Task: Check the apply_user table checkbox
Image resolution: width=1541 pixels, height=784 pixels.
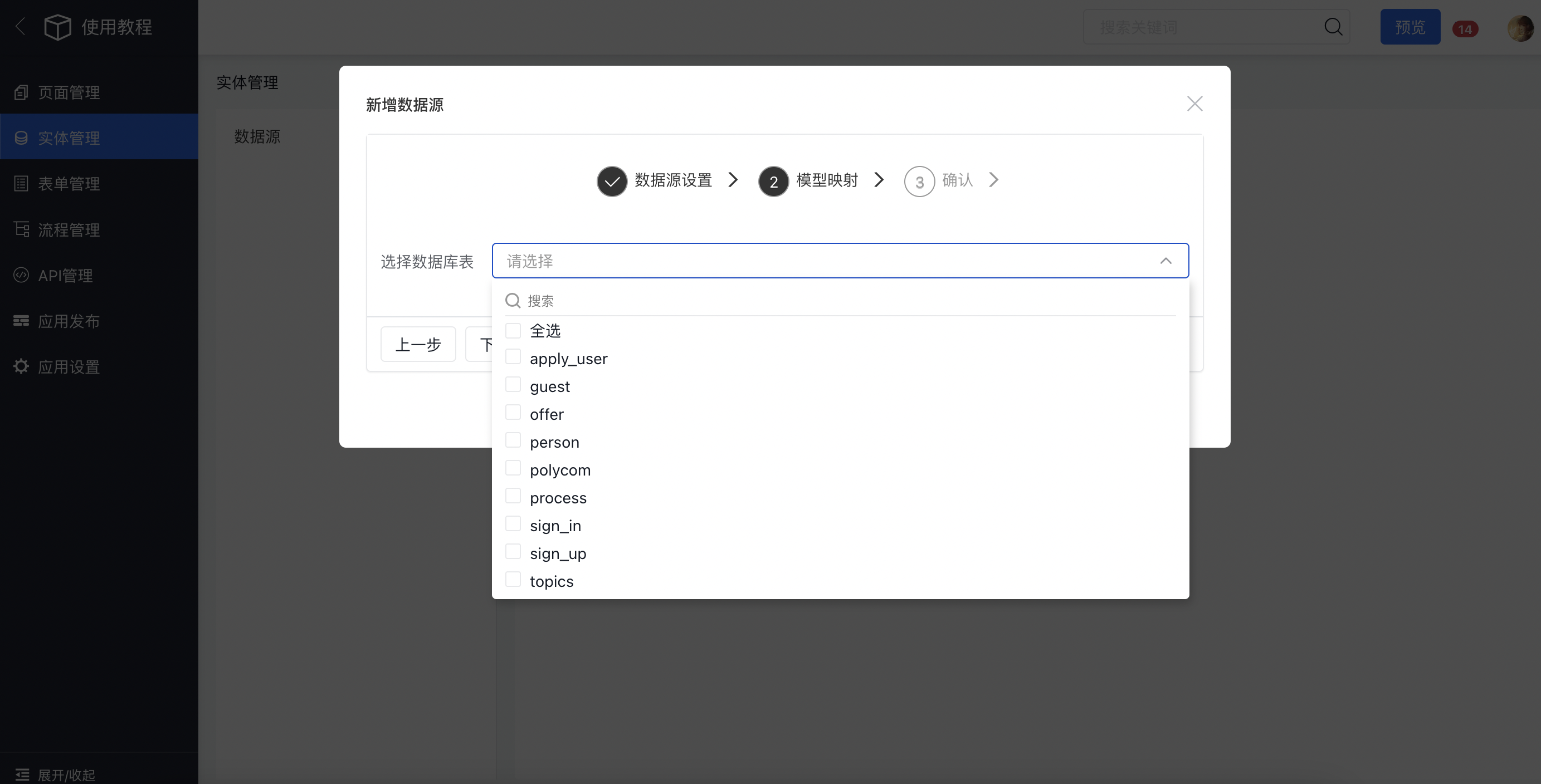Action: (x=513, y=357)
